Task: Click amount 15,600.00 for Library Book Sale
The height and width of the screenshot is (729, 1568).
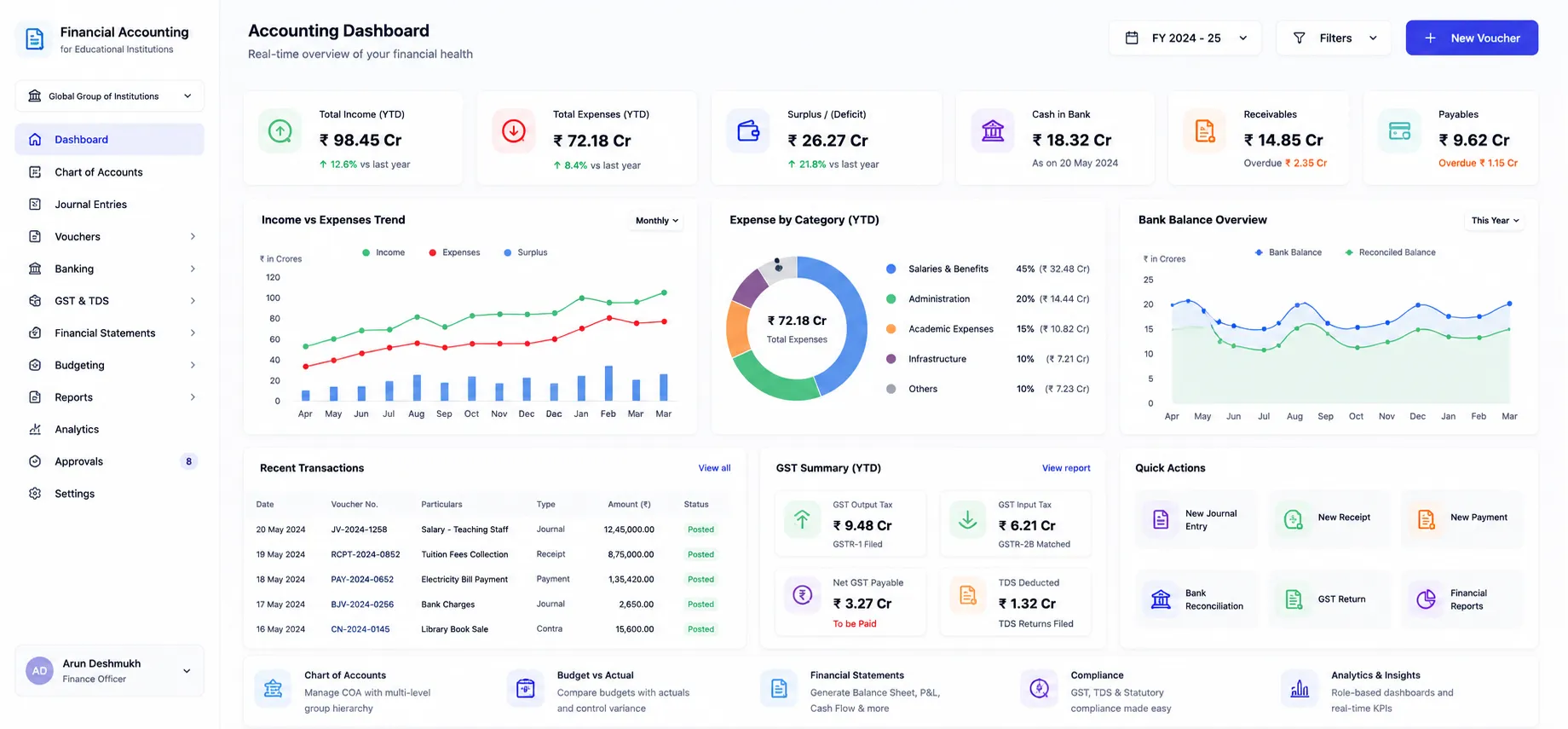Action: [x=635, y=629]
